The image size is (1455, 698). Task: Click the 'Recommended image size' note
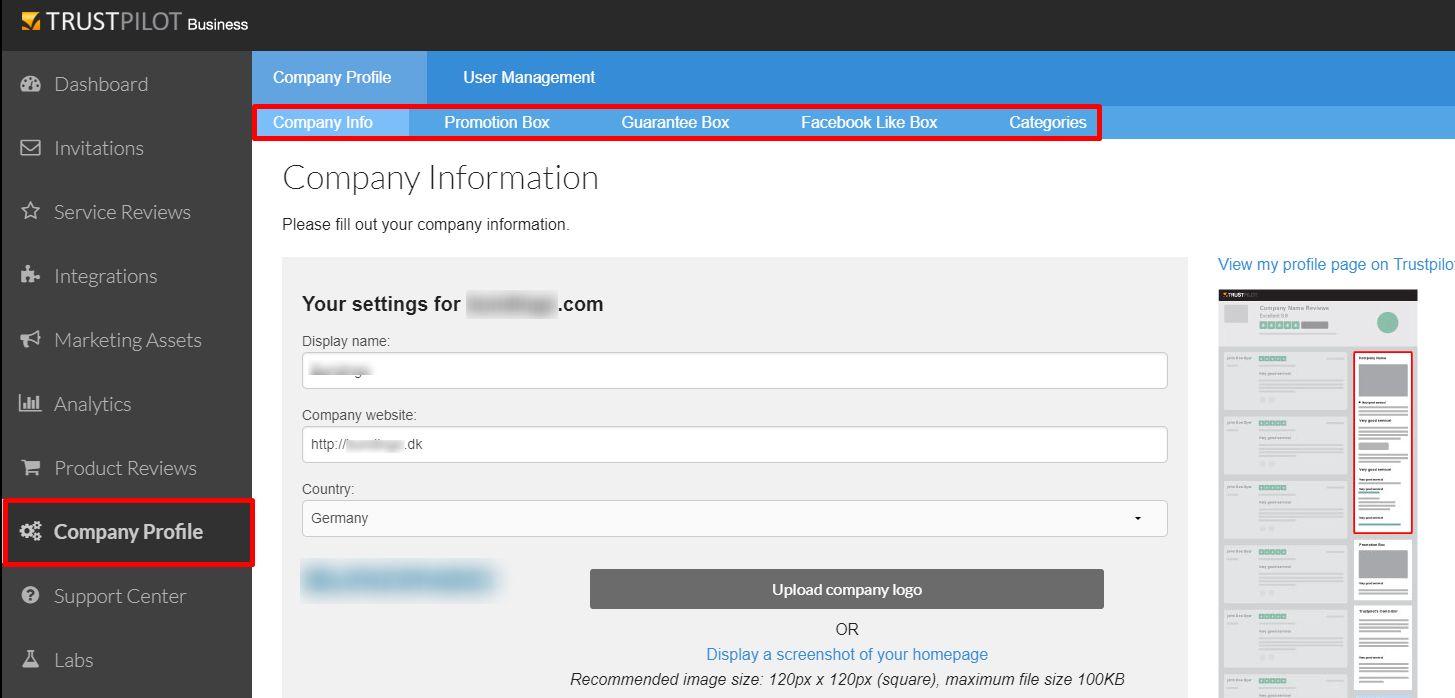pos(847,680)
